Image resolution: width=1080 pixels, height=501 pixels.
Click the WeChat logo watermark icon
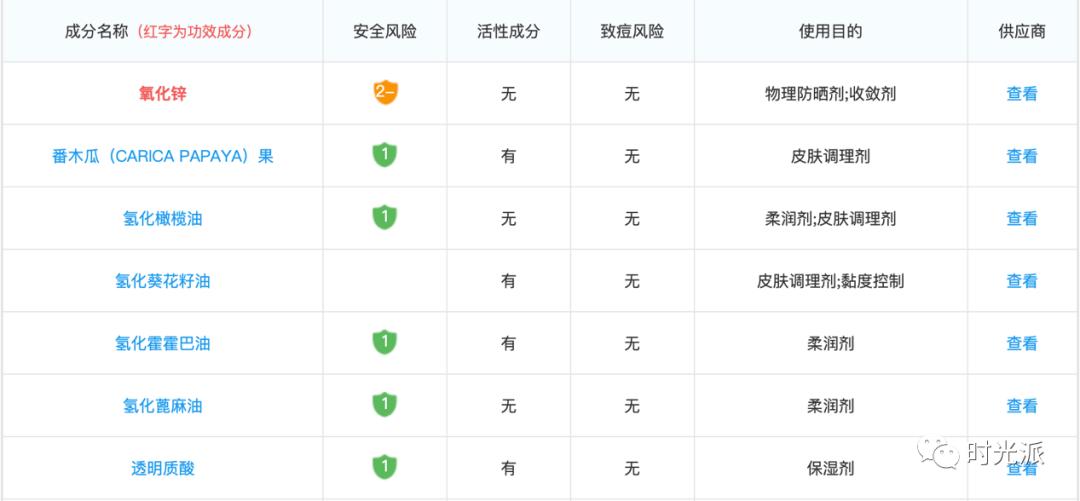tap(937, 455)
